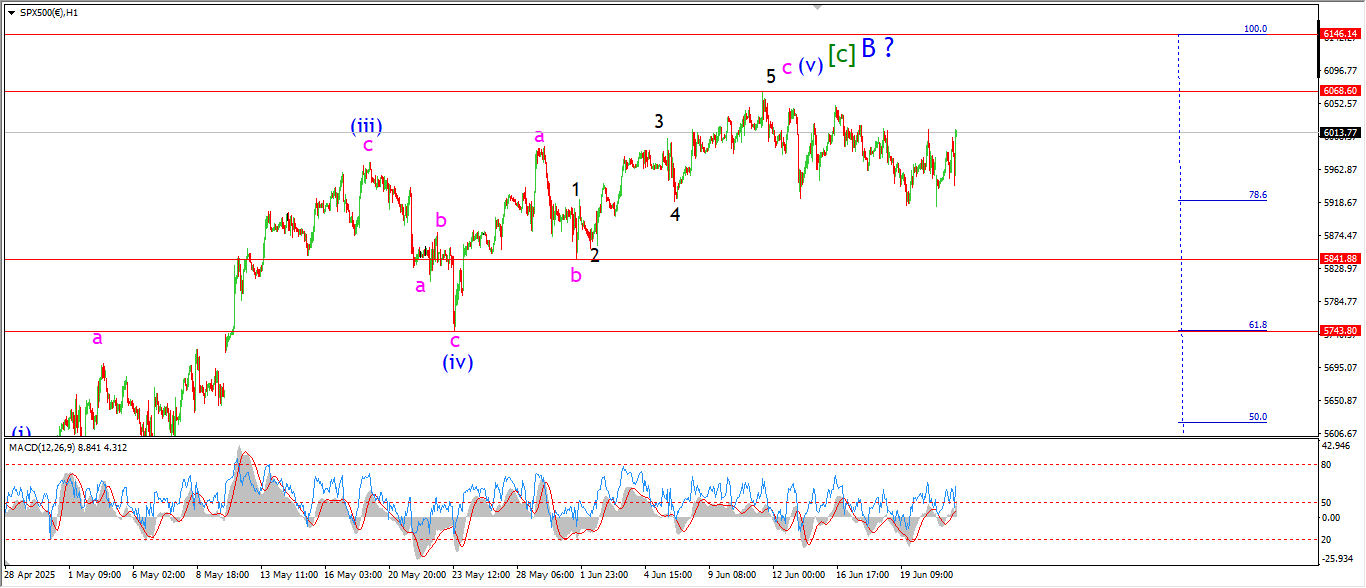Image resolution: width=1366 pixels, height=588 pixels.
Task: Select the black 3 wave label
Action: [659, 121]
